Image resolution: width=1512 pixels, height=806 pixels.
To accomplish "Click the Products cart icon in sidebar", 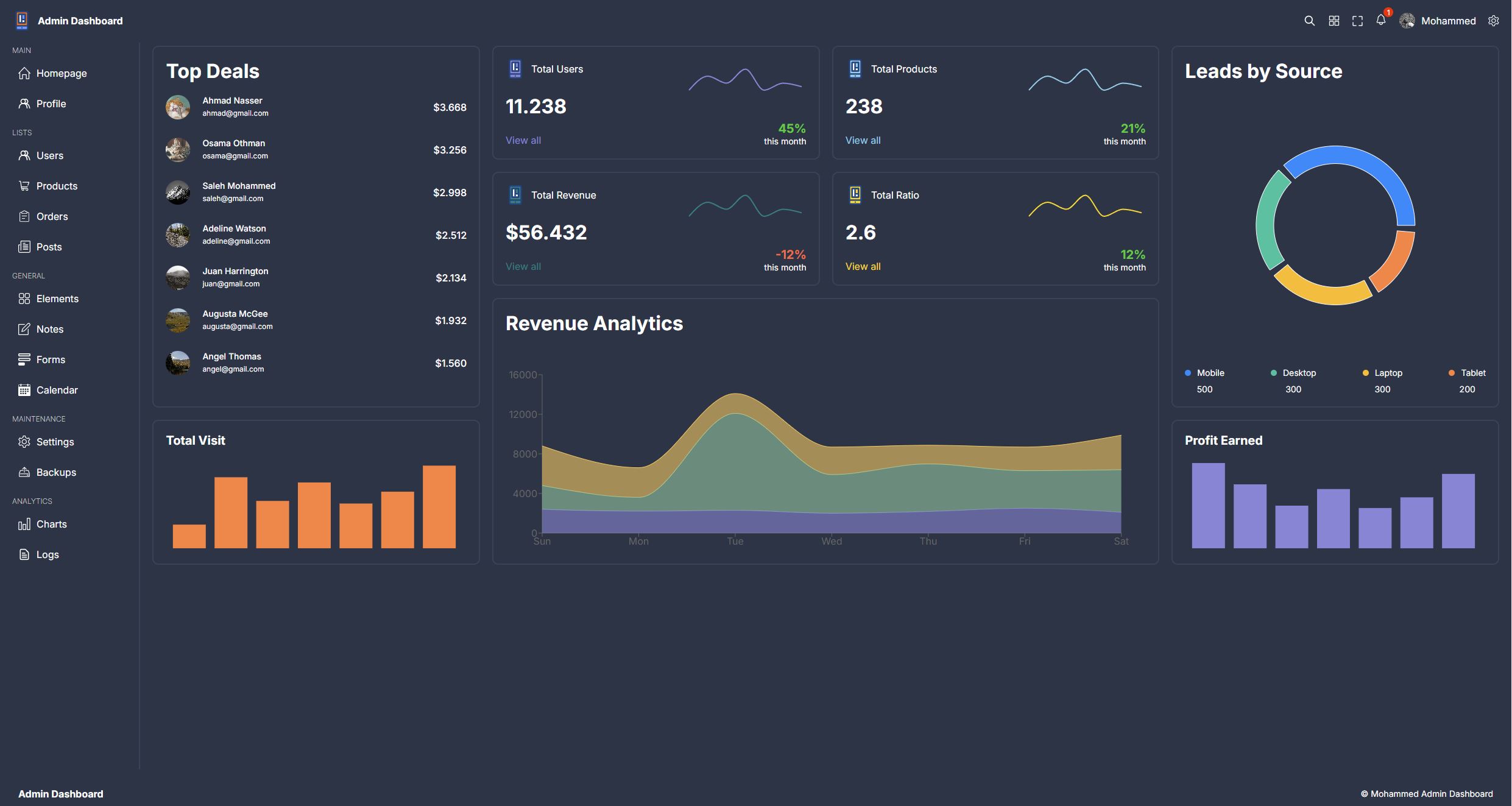I will click(24, 186).
